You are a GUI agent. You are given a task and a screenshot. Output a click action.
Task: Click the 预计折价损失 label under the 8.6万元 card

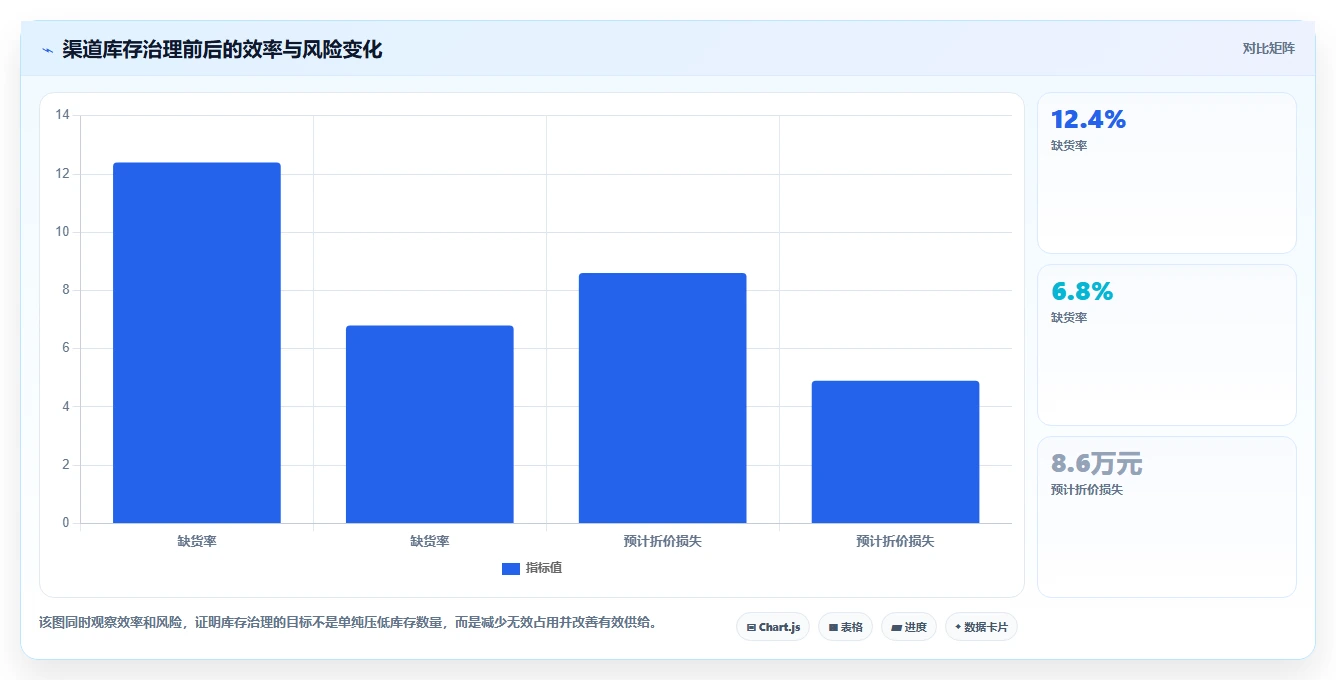click(1087, 490)
